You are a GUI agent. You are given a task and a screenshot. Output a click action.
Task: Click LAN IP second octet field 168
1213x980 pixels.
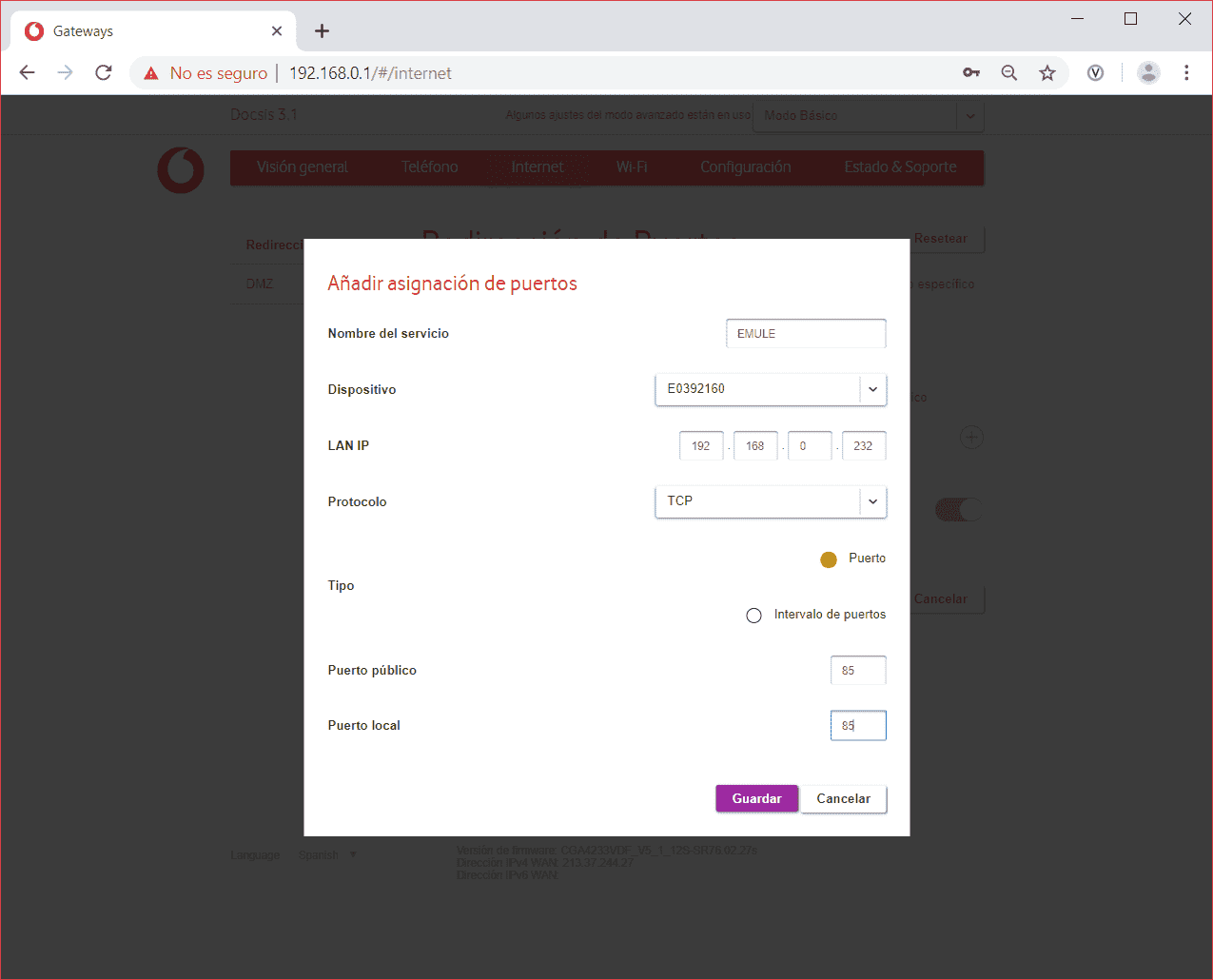[x=755, y=446]
